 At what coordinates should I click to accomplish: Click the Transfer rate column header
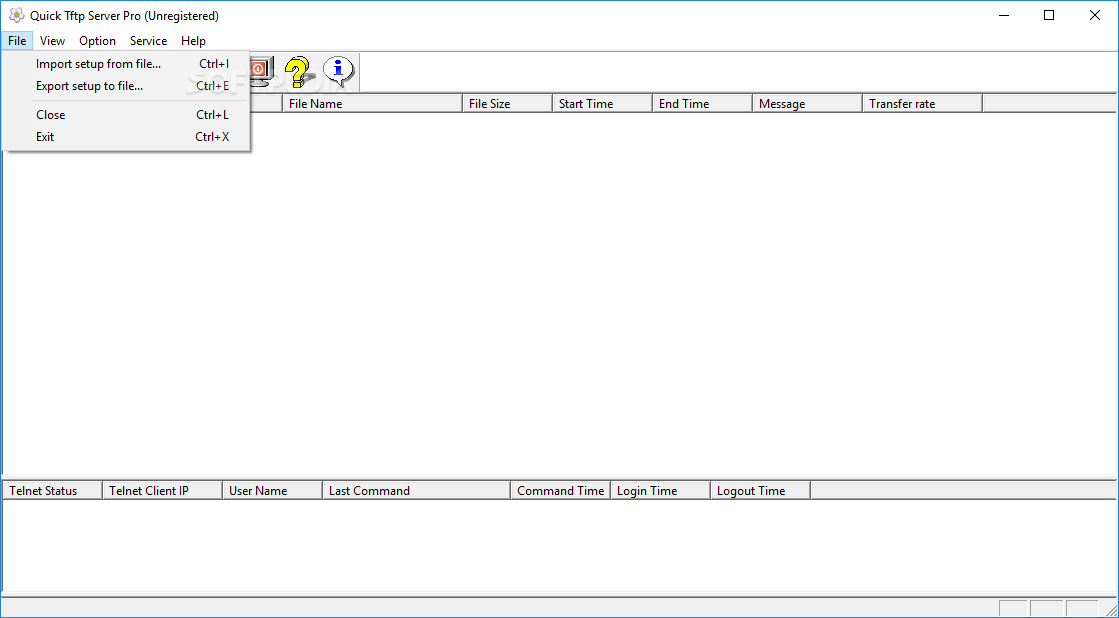coord(922,103)
